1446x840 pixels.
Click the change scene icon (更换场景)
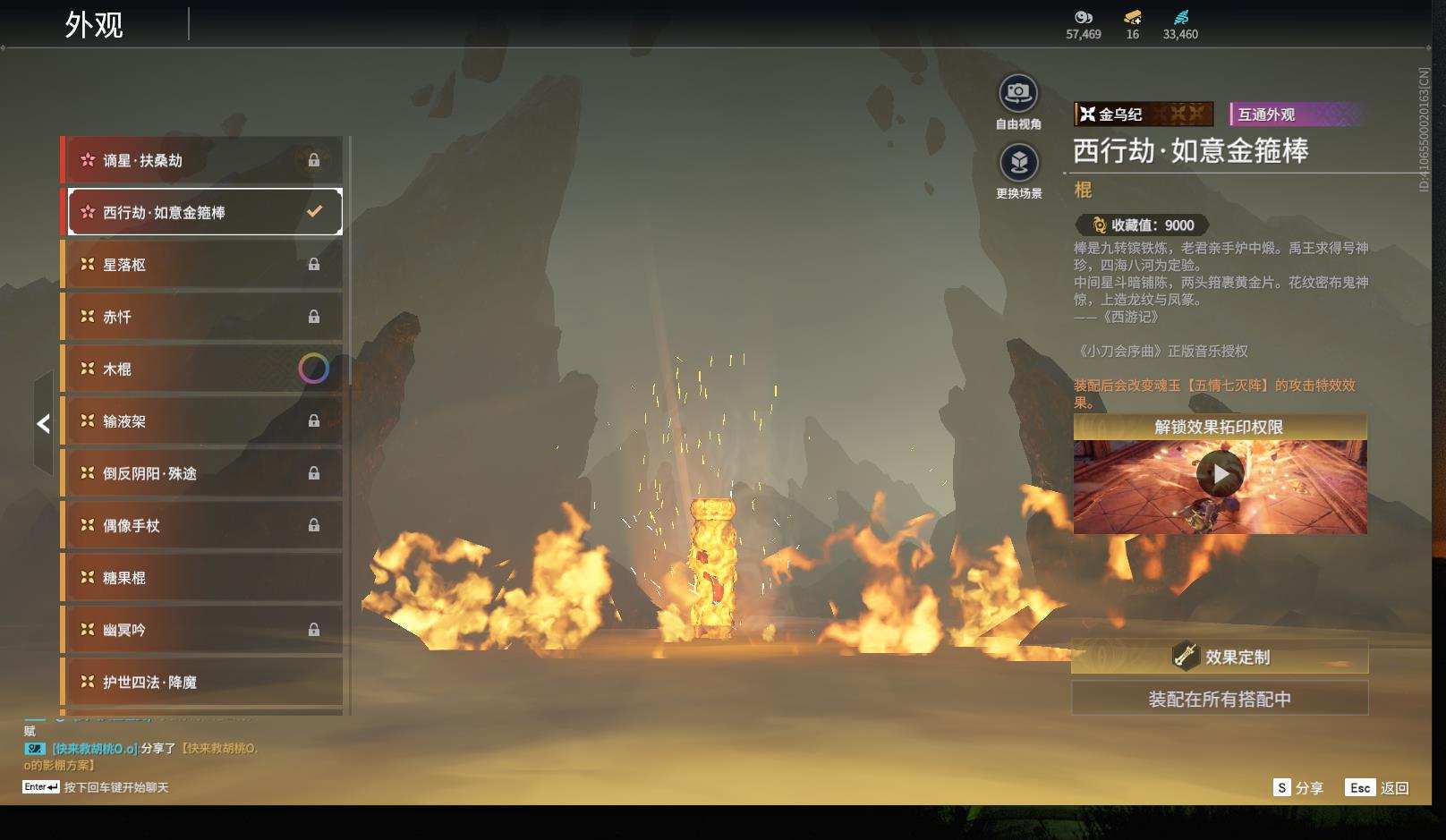click(1018, 163)
